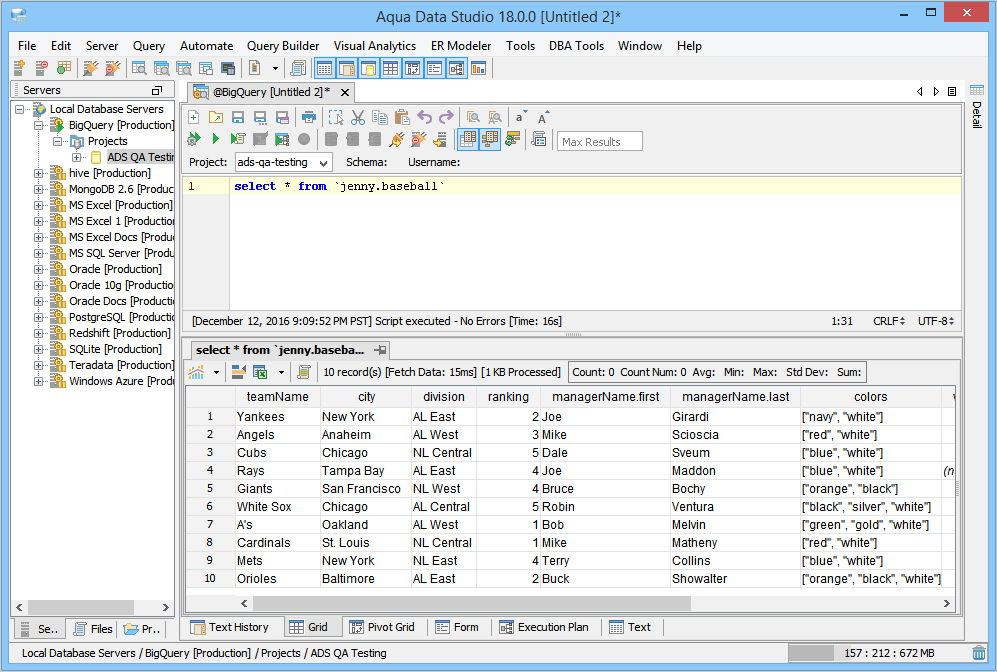Collapse the Local Database Servers tree node

coord(20,109)
